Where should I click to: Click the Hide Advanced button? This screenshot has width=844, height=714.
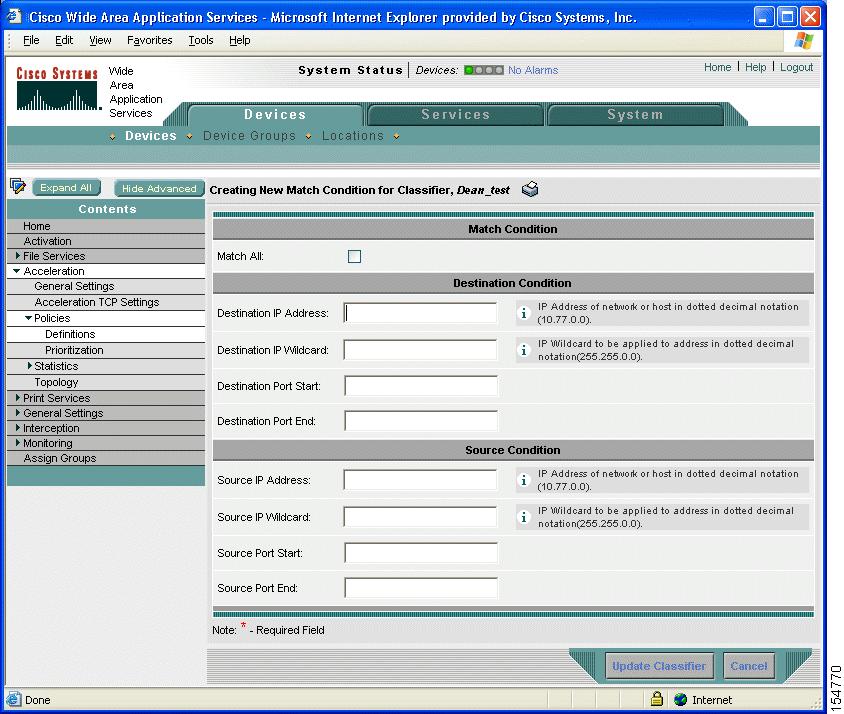coord(159,188)
